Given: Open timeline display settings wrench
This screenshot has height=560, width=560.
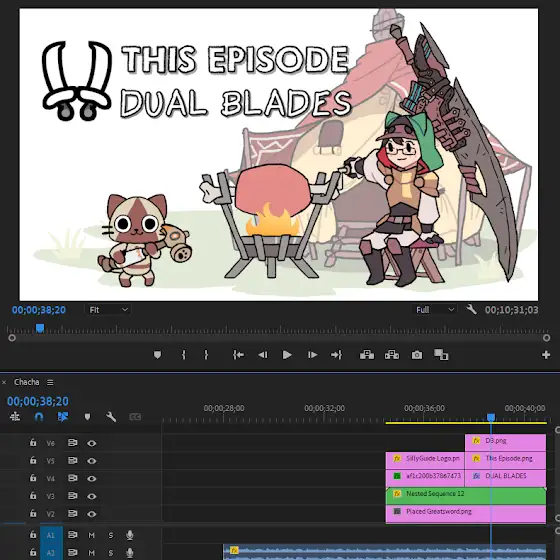Looking at the screenshot, I should pos(111,417).
